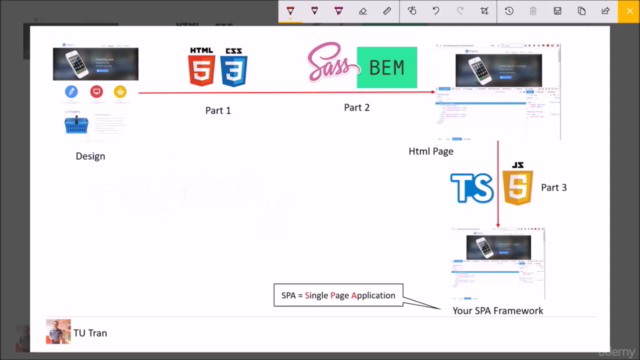Click the 'Part 2' label

(357, 107)
